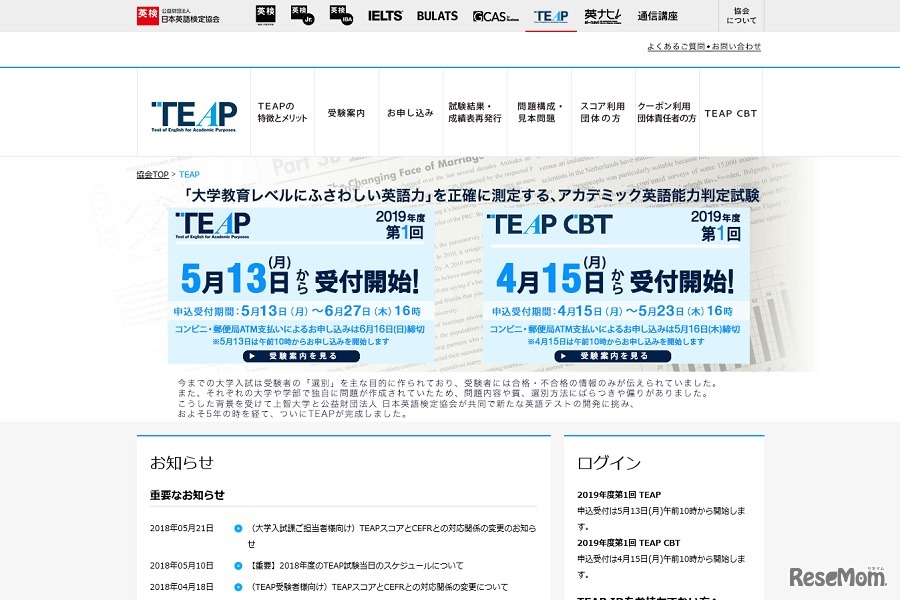Click bullet icon beside 2018年05月10日 notice
900x600 pixels.
238,566
